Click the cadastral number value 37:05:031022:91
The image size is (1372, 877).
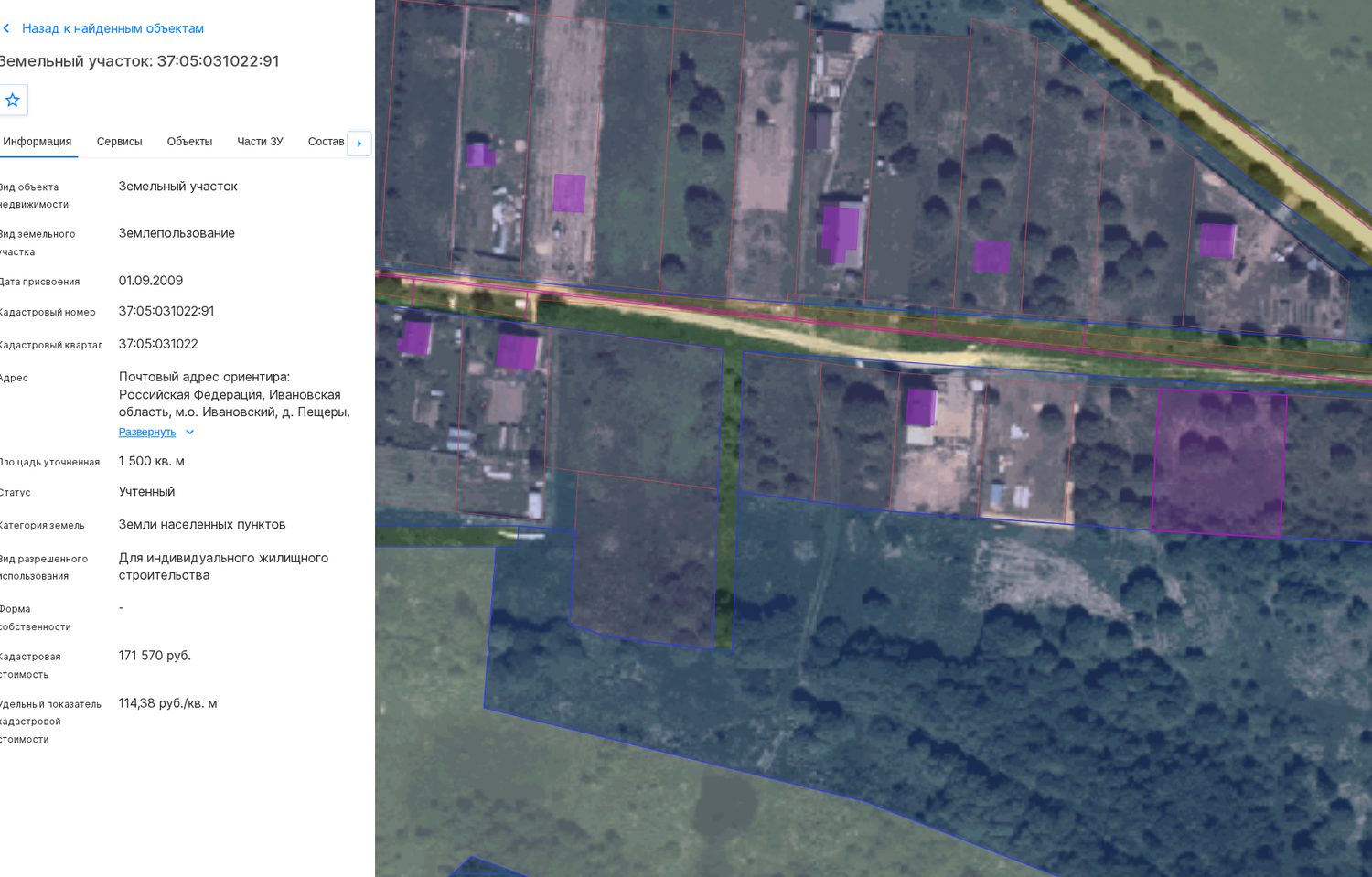(x=166, y=311)
